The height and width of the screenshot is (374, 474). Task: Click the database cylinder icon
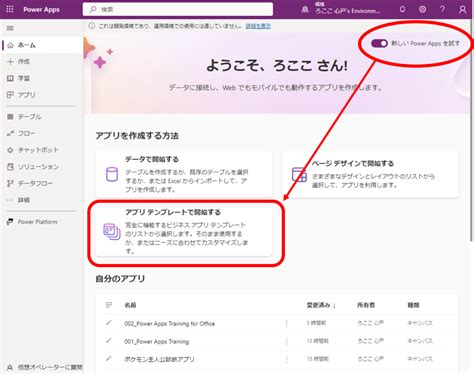(x=112, y=174)
